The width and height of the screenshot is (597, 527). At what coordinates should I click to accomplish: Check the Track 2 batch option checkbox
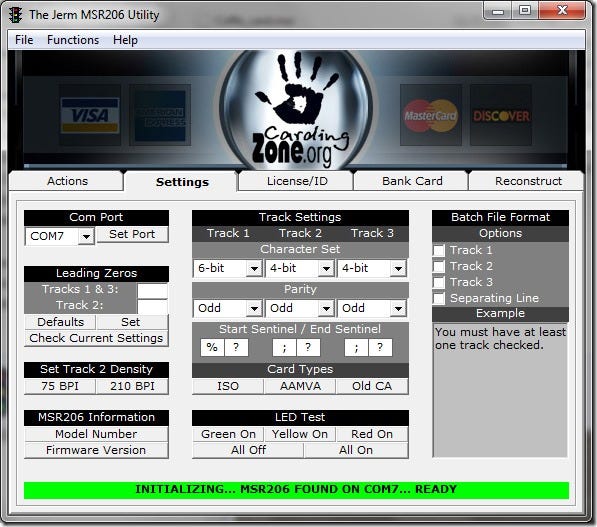(439, 267)
